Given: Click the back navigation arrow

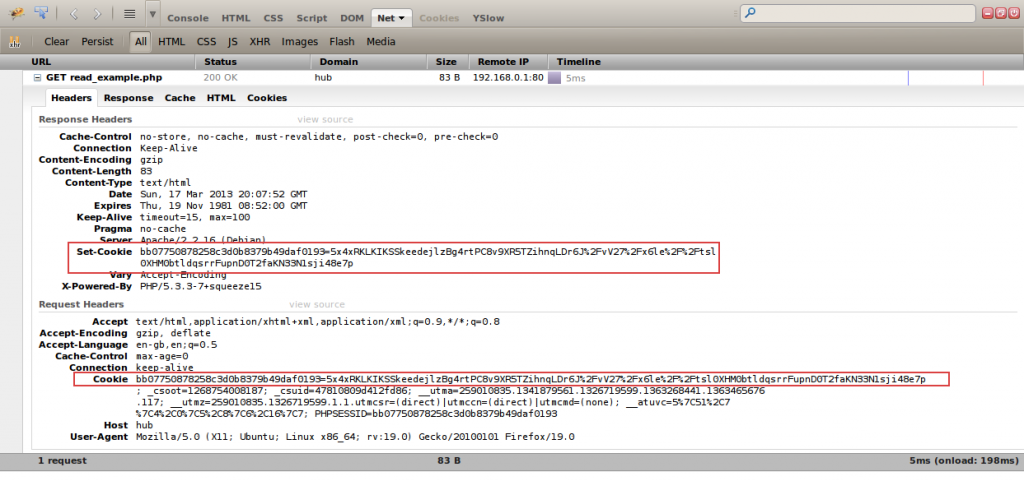Looking at the screenshot, I should click(75, 14).
